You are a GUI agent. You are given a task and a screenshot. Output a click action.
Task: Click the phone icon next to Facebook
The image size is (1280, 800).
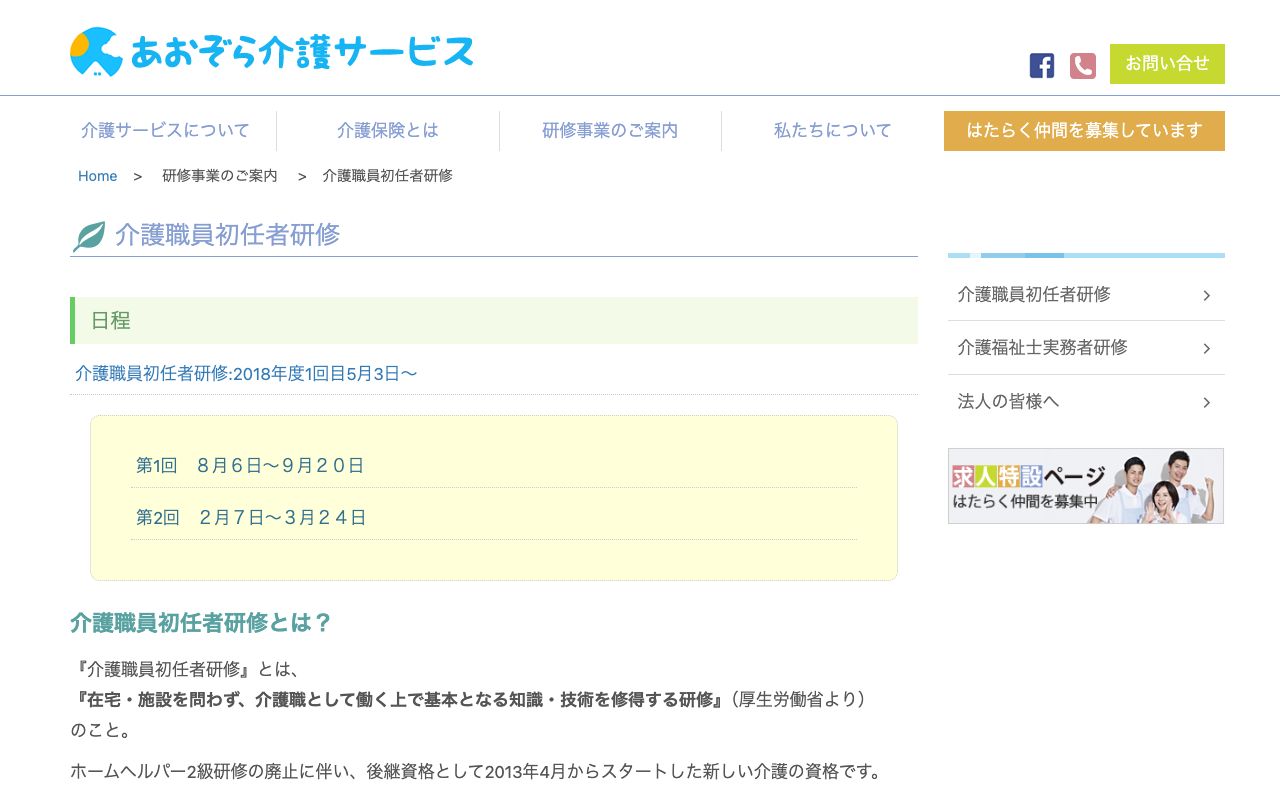1083,64
